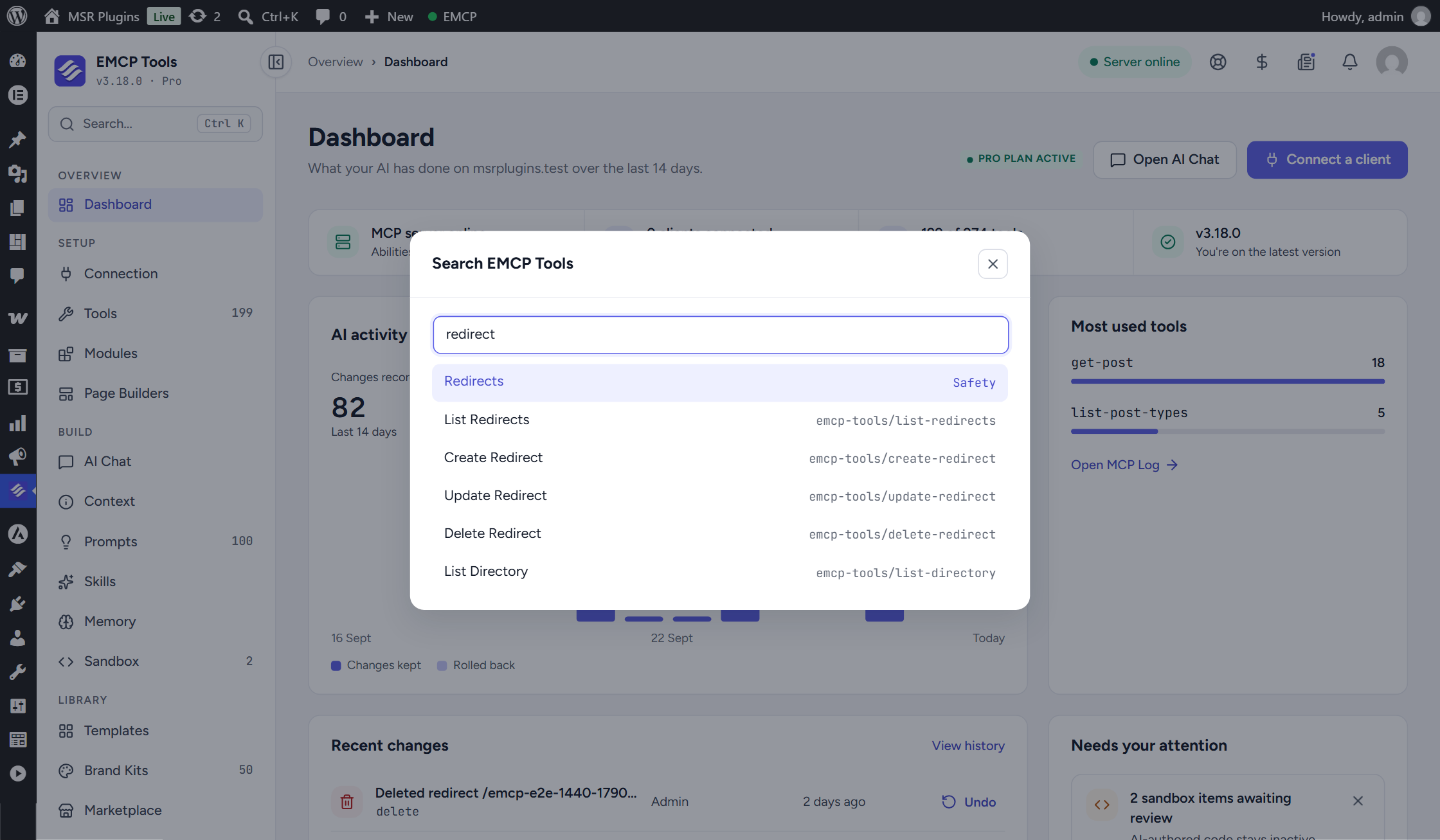Screen dimensions: 1440x840
Task: Open Pages icon in admin menu
Action: (x=18, y=208)
